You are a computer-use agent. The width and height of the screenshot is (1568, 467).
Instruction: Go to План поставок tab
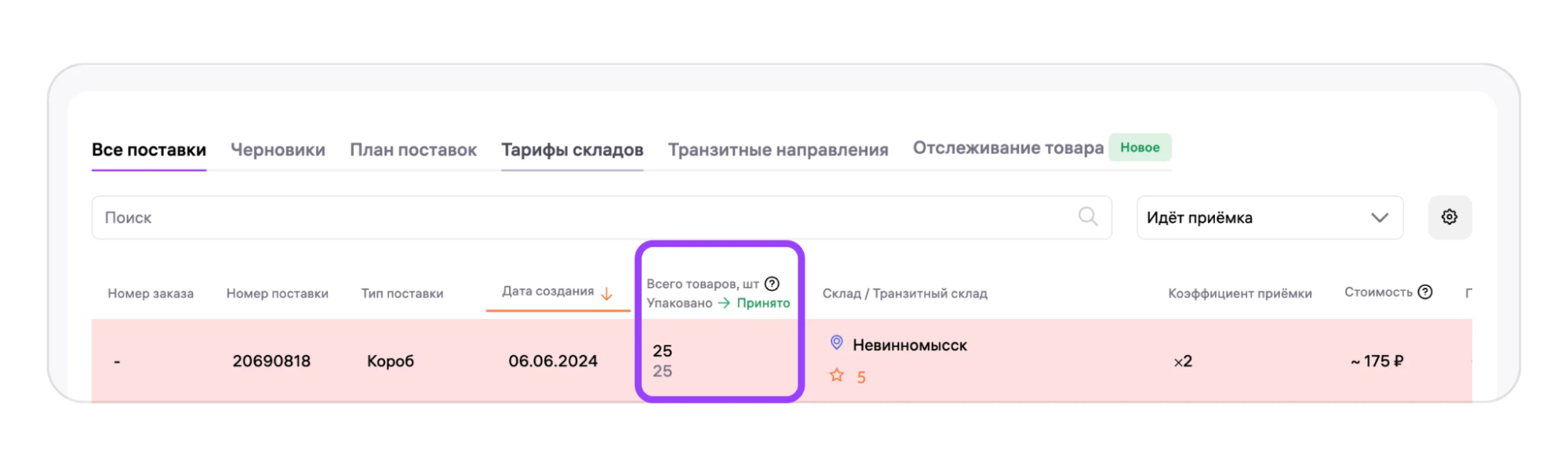click(x=413, y=150)
